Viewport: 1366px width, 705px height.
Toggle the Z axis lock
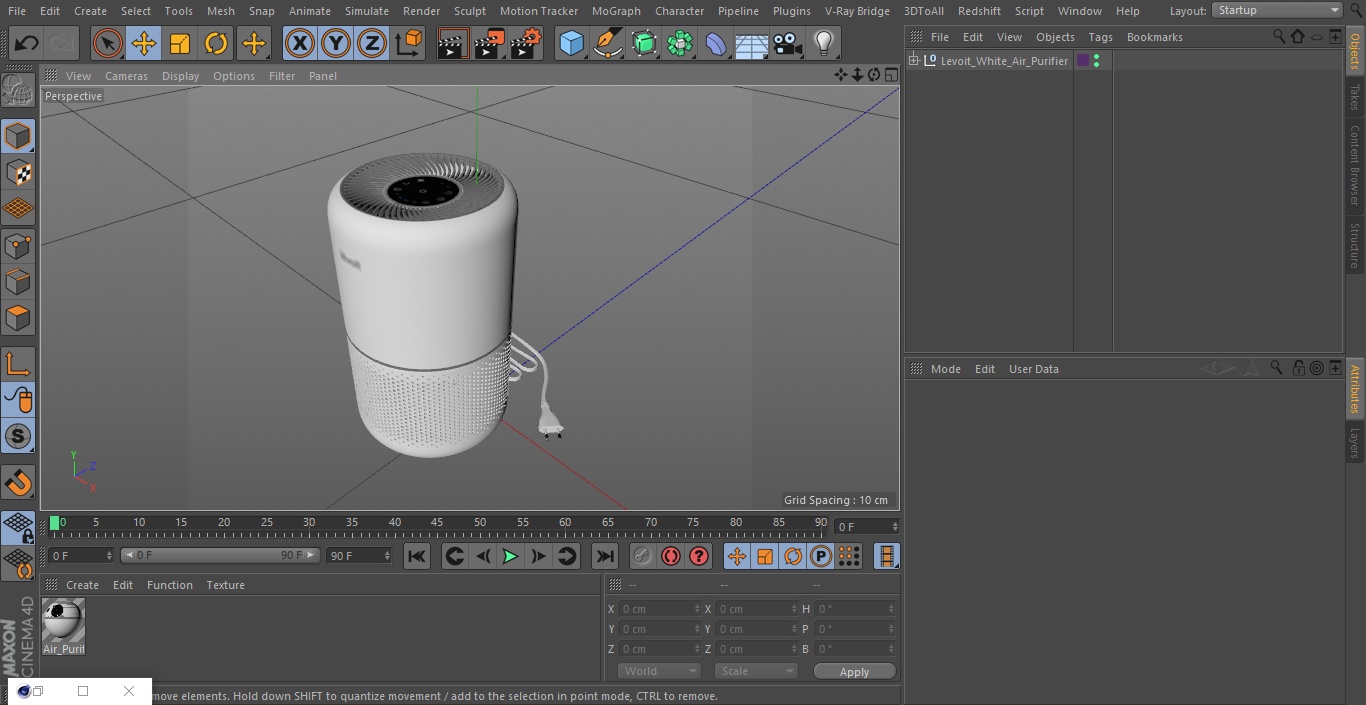[x=372, y=43]
